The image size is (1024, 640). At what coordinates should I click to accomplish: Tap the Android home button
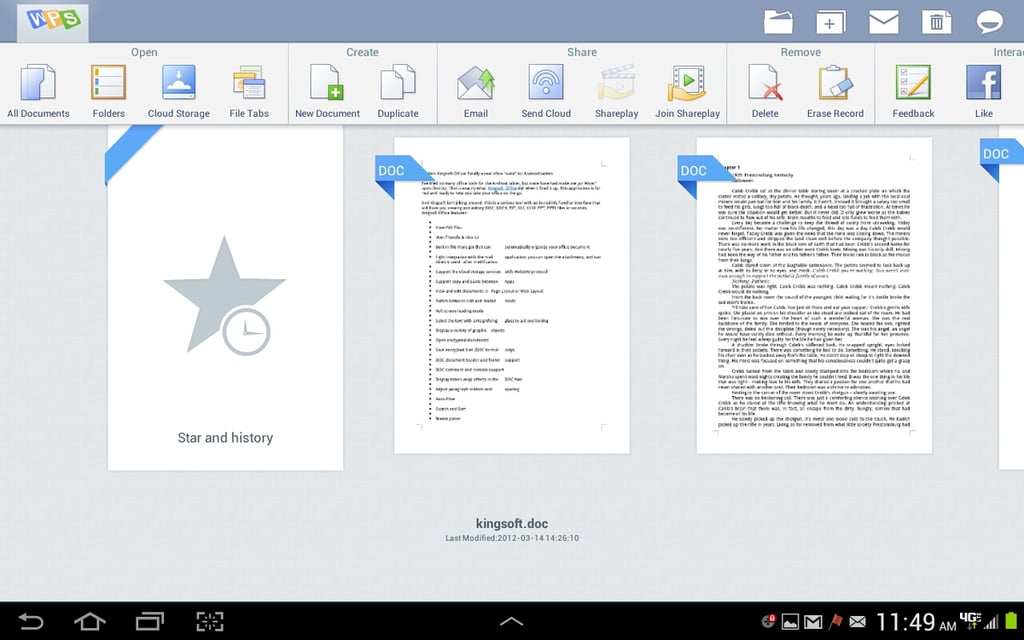89,621
